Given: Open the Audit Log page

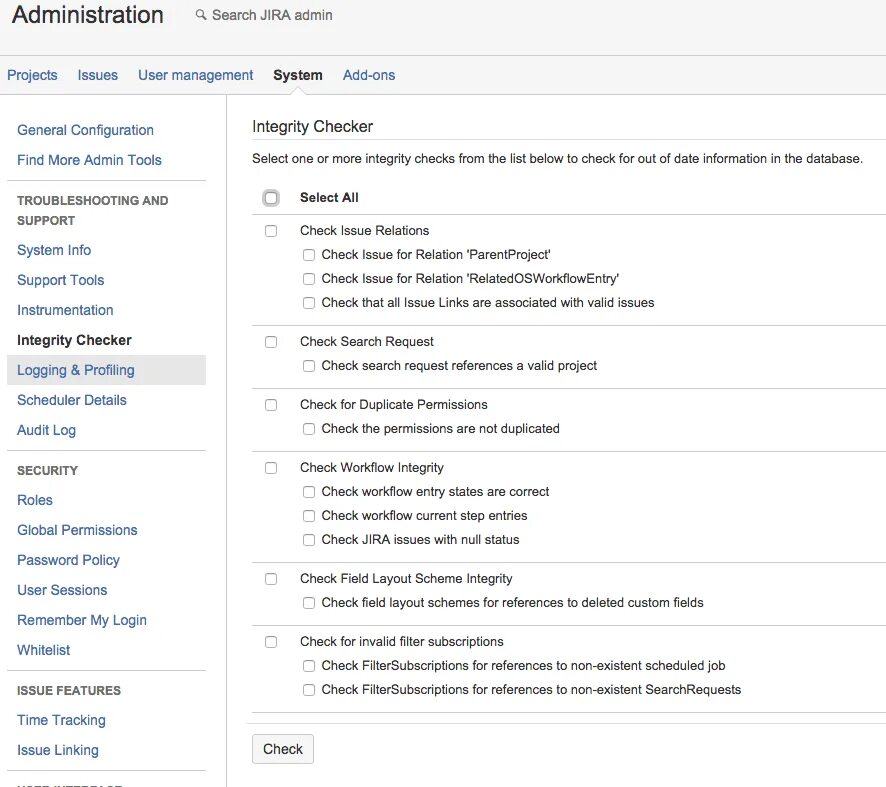Looking at the screenshot, I should click(46, 430).
